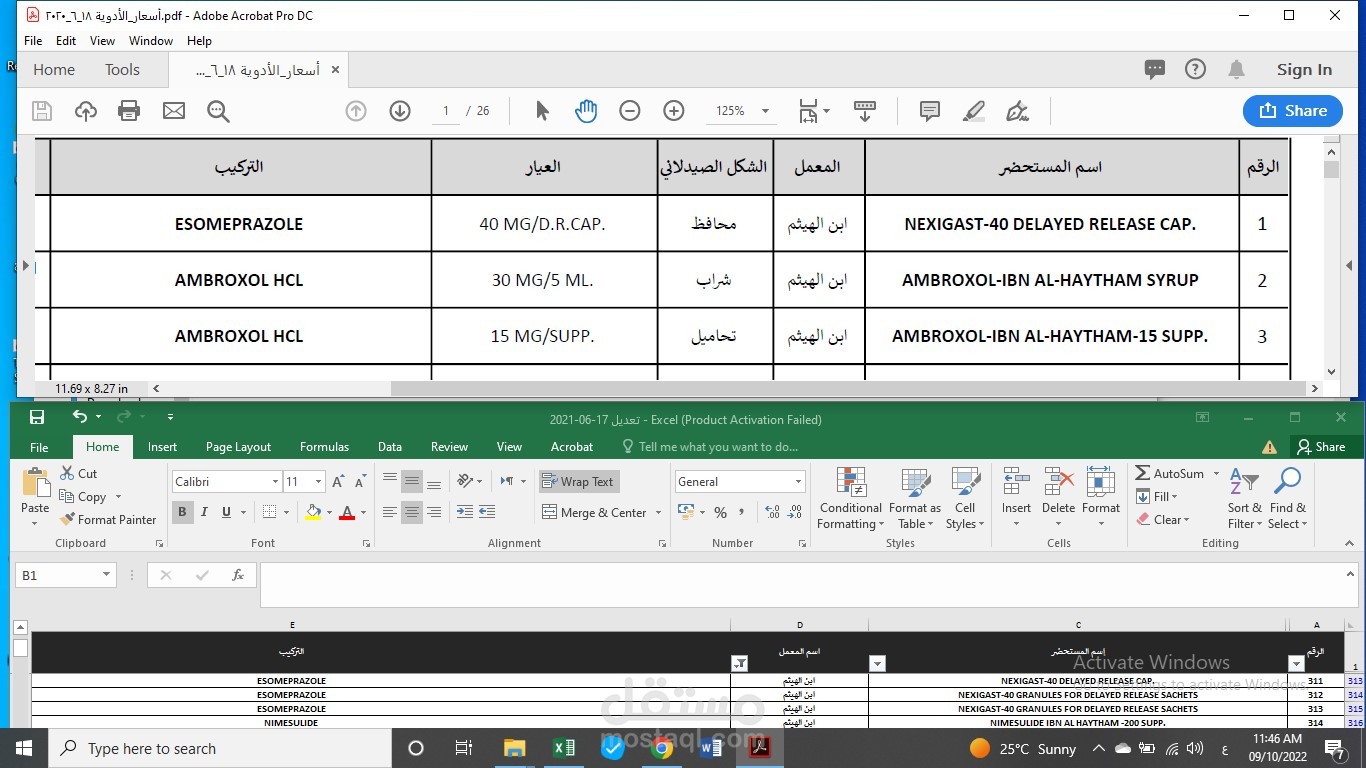Image resolution: width=1366 pixels, height=768 pixels.
Task: Open Excel from the Windows taskbar
Action: pos(563,748)
